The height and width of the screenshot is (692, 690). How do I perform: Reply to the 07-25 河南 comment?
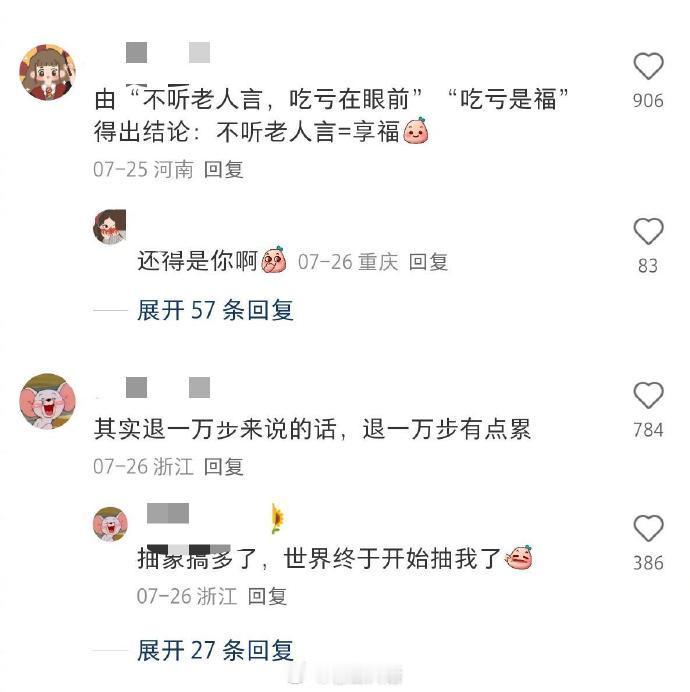coord(224,169)
